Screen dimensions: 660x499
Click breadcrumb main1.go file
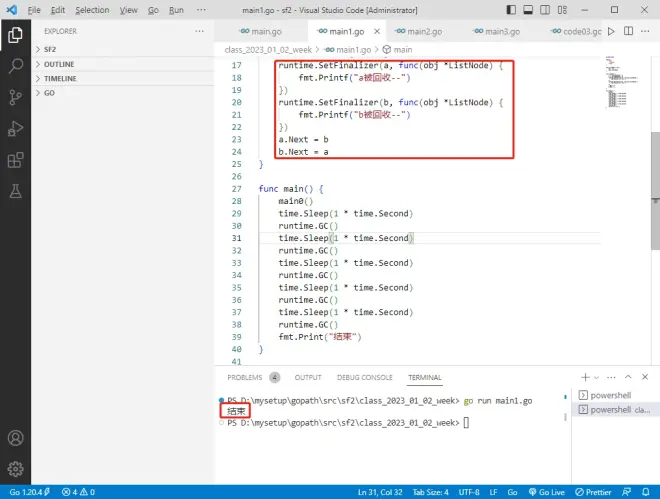click(x=349, y=50)
